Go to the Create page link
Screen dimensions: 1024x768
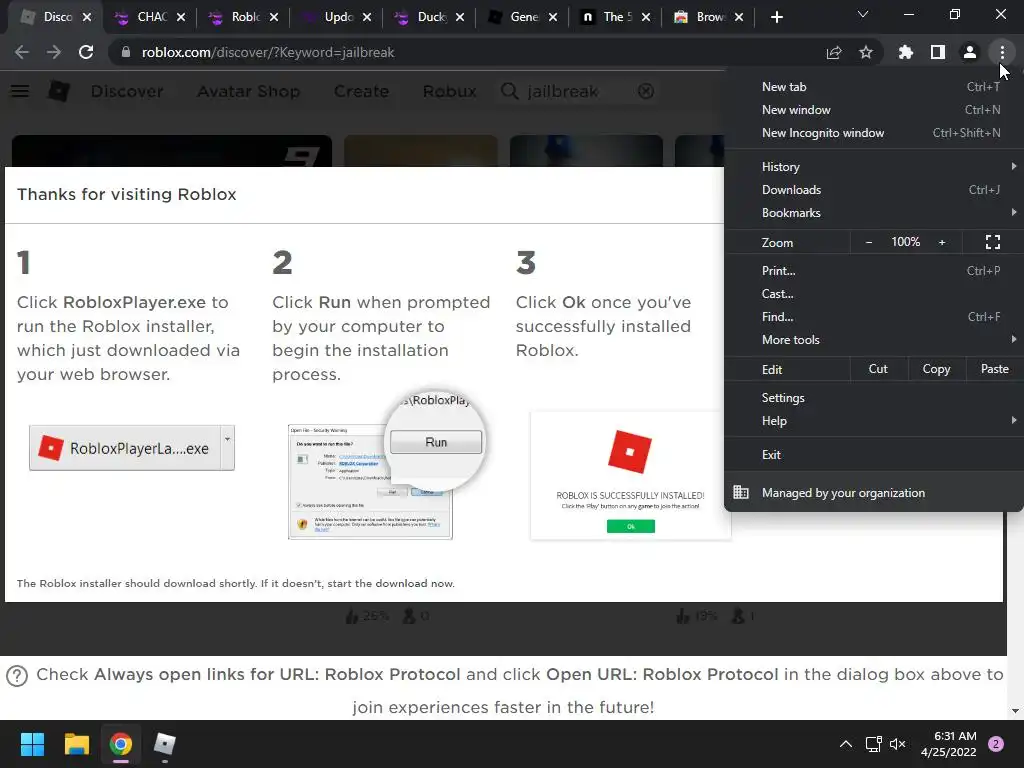tap(361, 91)
